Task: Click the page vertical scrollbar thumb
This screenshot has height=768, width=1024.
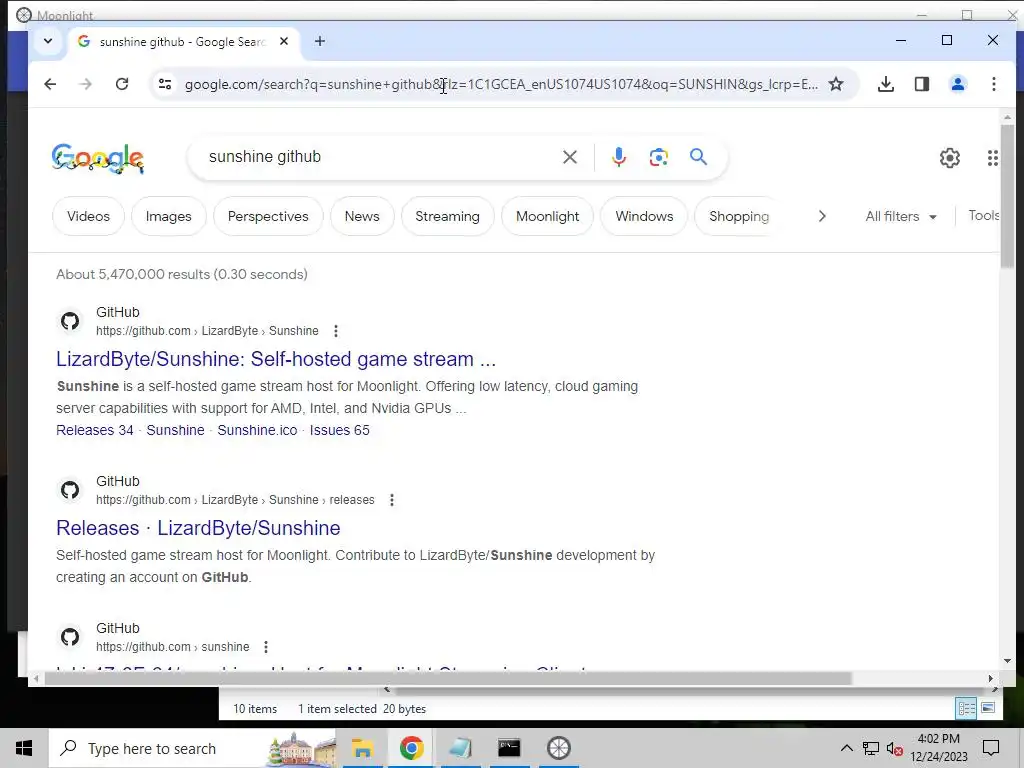Action: (x=1007, y=195)
